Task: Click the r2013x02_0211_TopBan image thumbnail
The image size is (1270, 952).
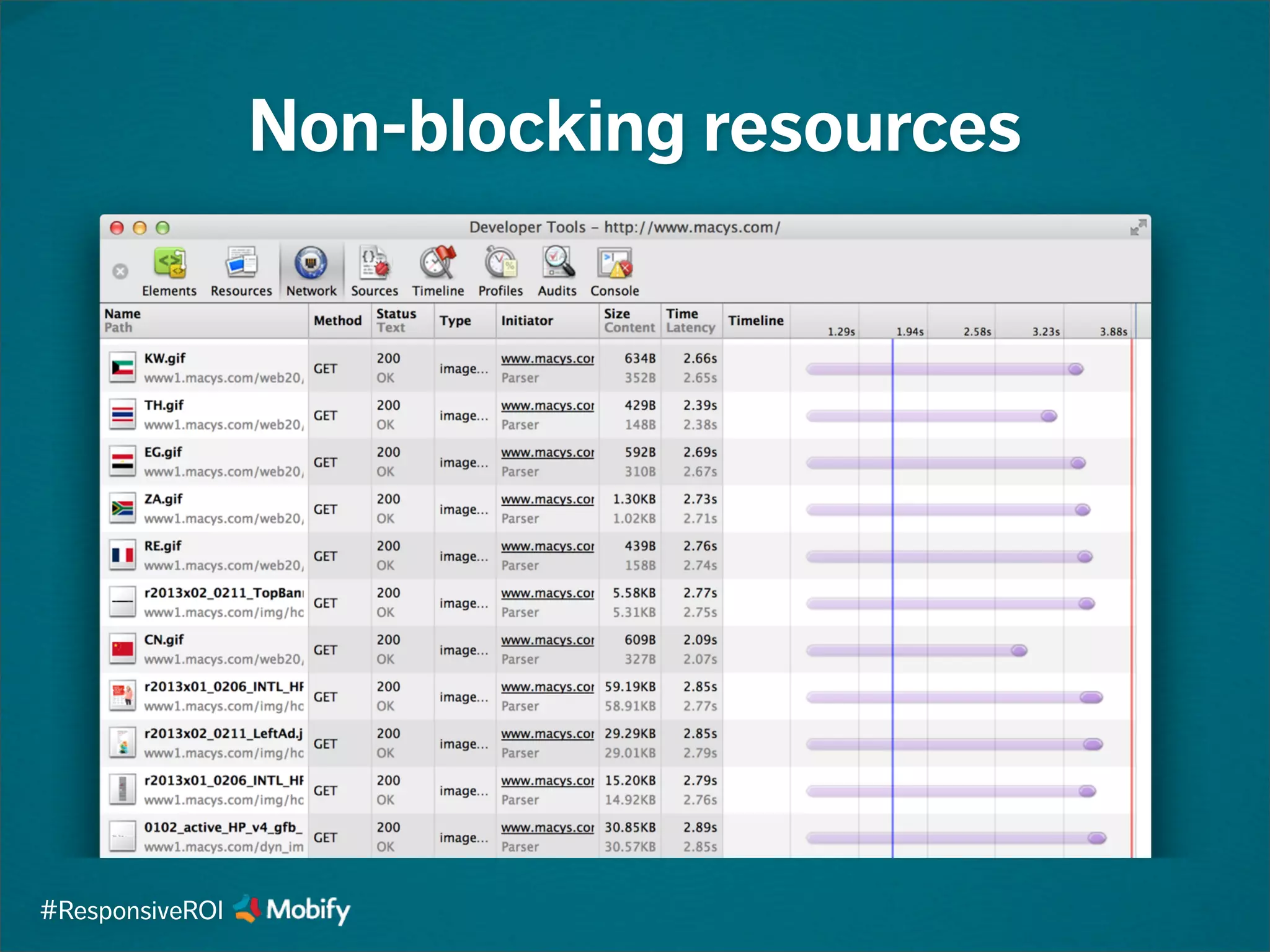Action: point(123,602)
